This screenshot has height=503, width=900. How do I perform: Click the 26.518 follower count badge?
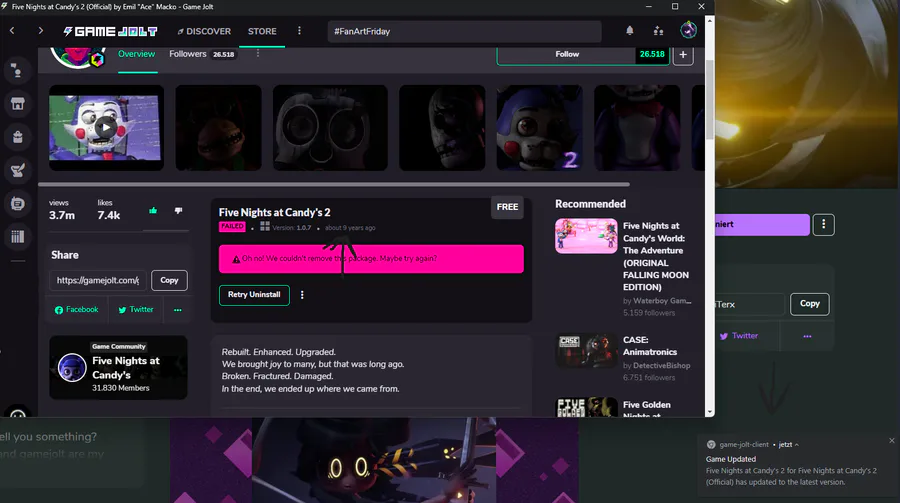pos(652,55)
